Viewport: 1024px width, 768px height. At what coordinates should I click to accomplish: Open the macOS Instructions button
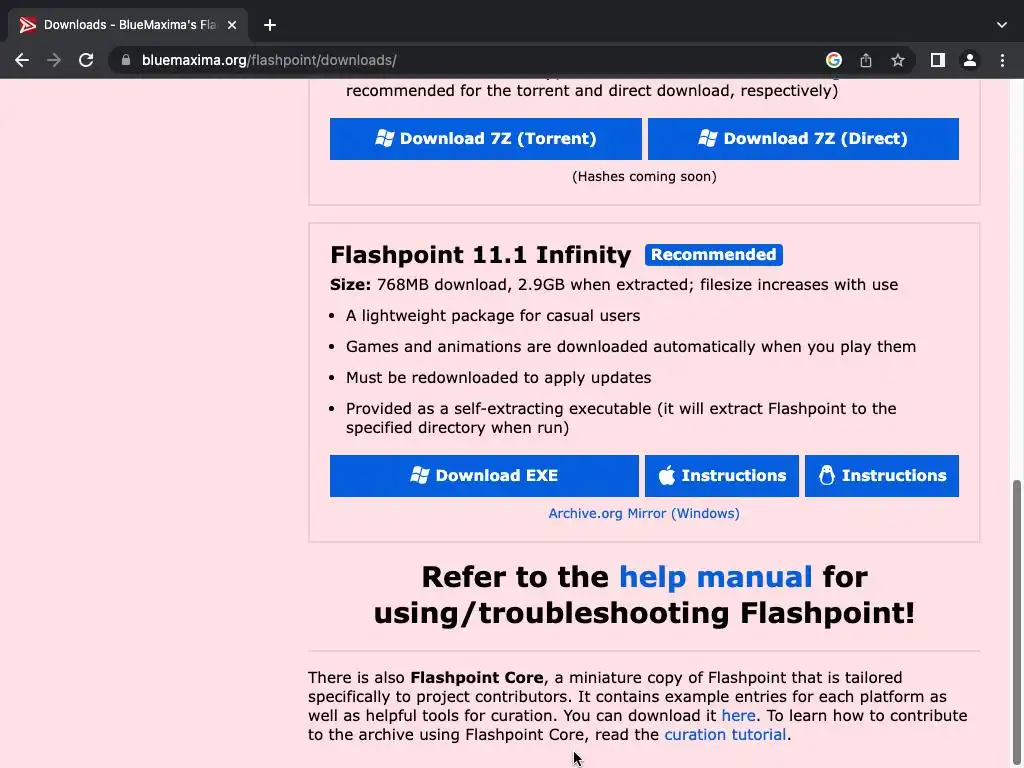tap(721, 475)
